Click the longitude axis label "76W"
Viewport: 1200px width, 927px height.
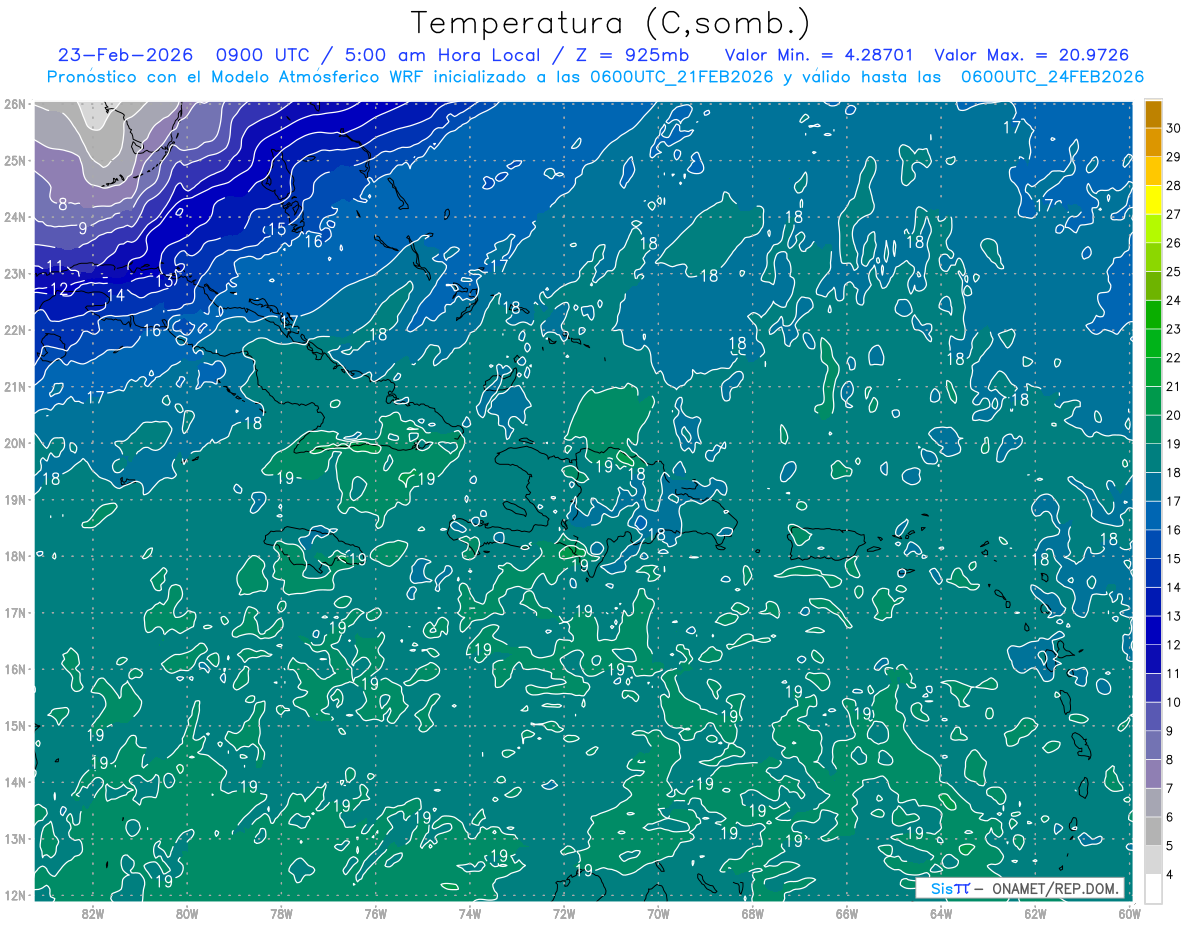[375, 913]
